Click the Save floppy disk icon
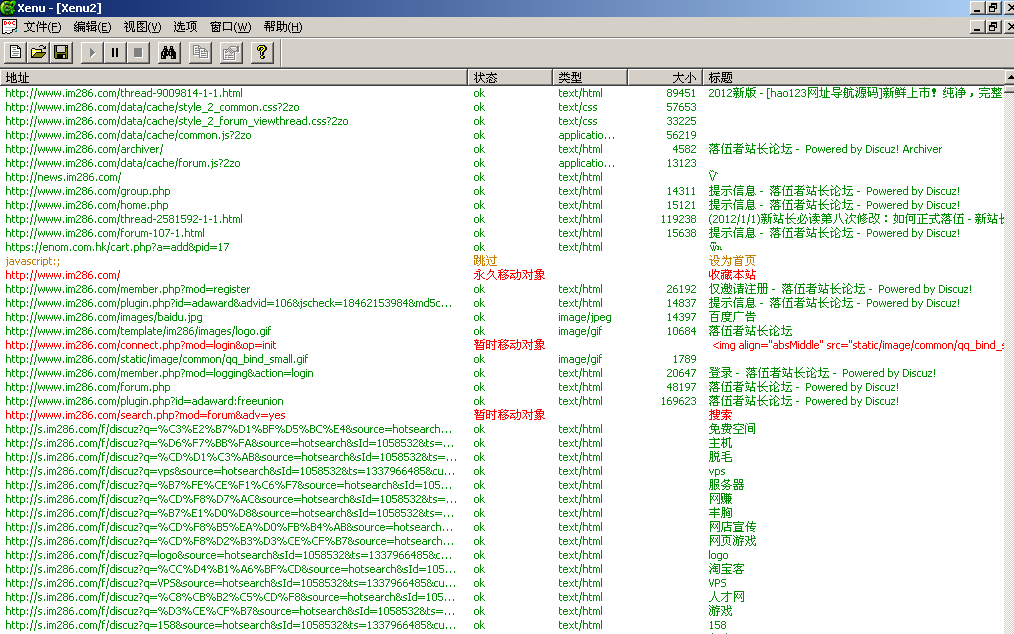This screenshot has height=634, width=1014. [x=61, y=52]
